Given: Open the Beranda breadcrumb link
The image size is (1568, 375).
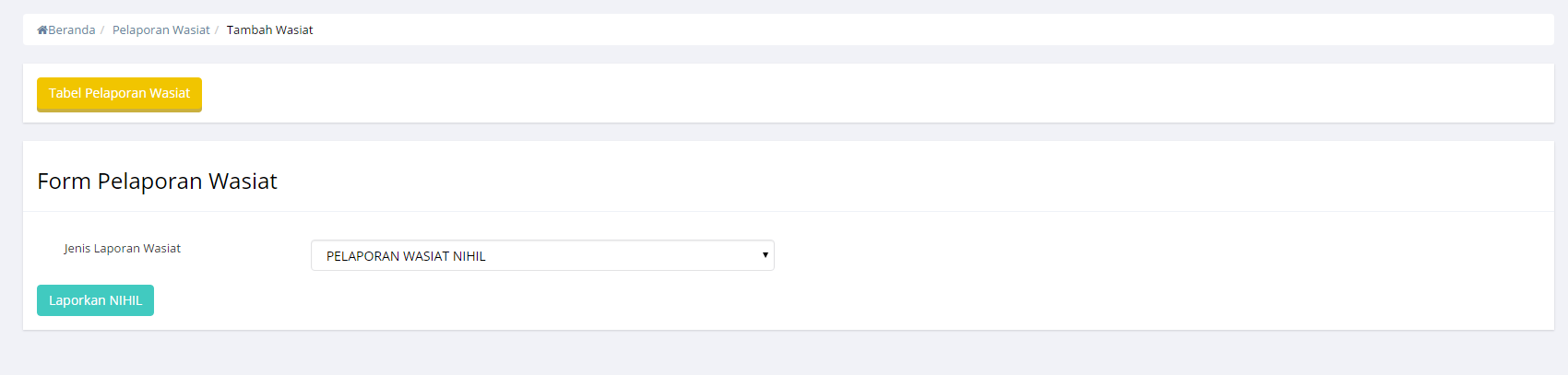Looking at the screenshot, I should click(72, 30).
